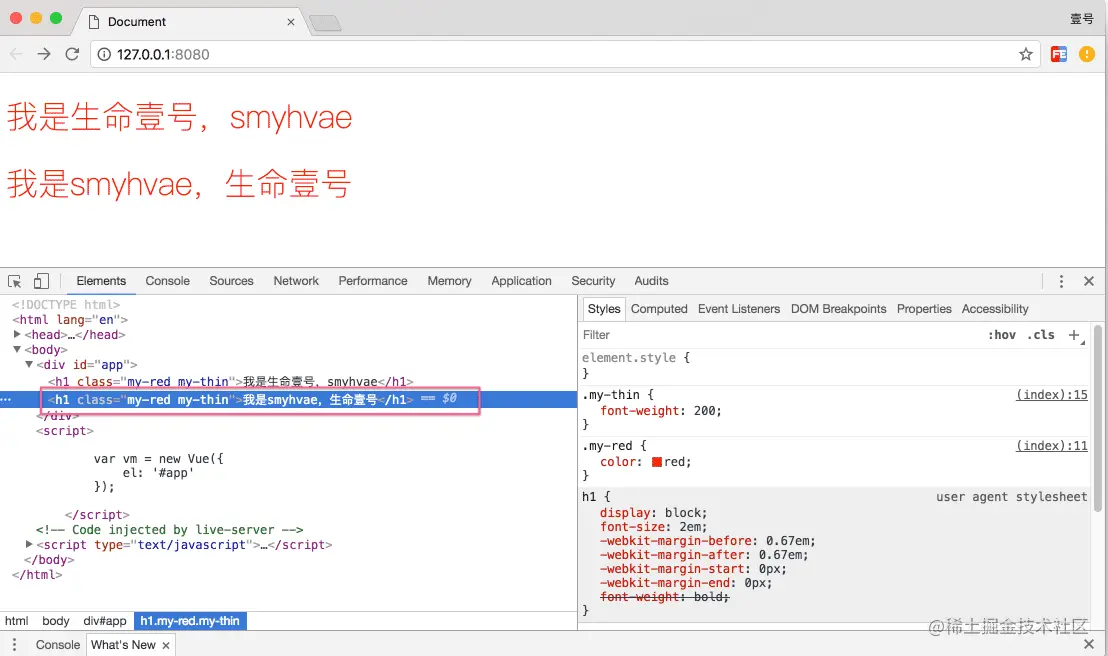Screen dimensions: 1108x656
Task: Click the live-server injected comment line
Action: (170, 529)
